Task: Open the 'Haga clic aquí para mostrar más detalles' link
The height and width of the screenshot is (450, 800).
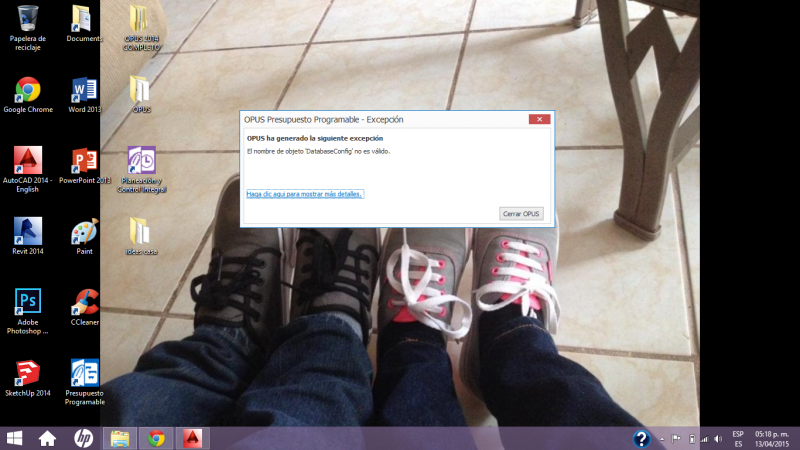Action: tap(304, 194)
